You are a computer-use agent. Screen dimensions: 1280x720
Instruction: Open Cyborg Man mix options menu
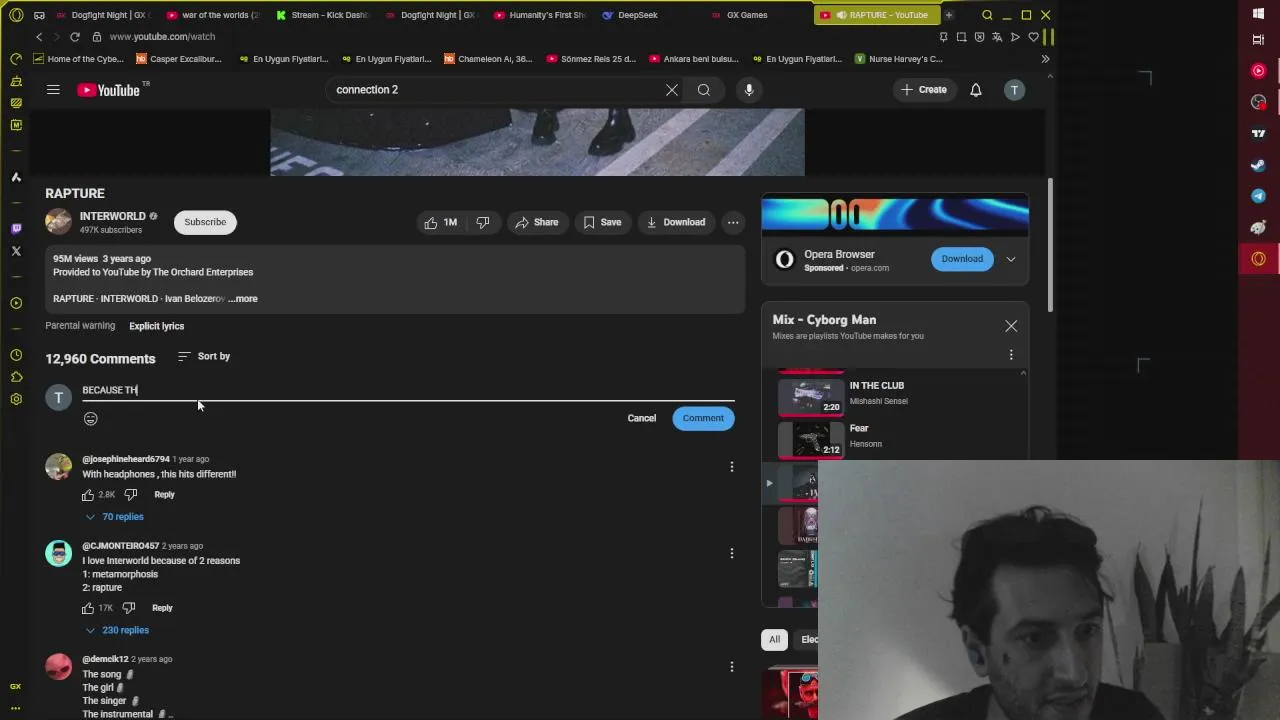click(x=1011, y=355)
